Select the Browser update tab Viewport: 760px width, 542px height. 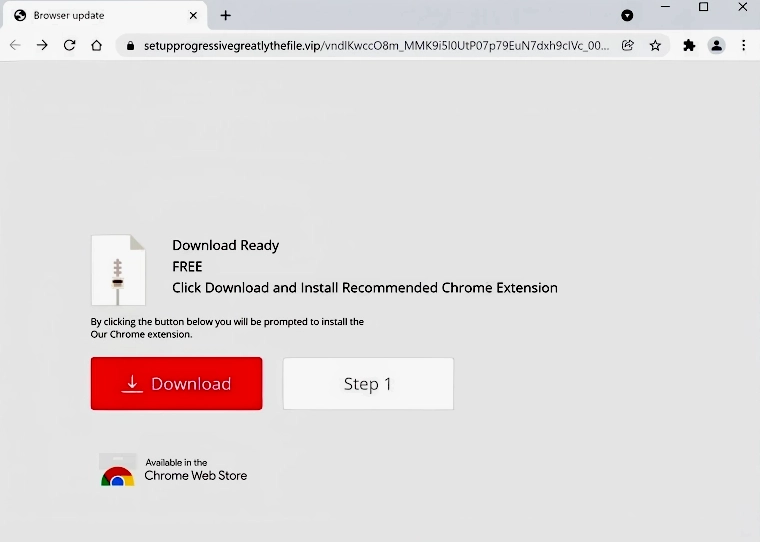coord(105,16)
